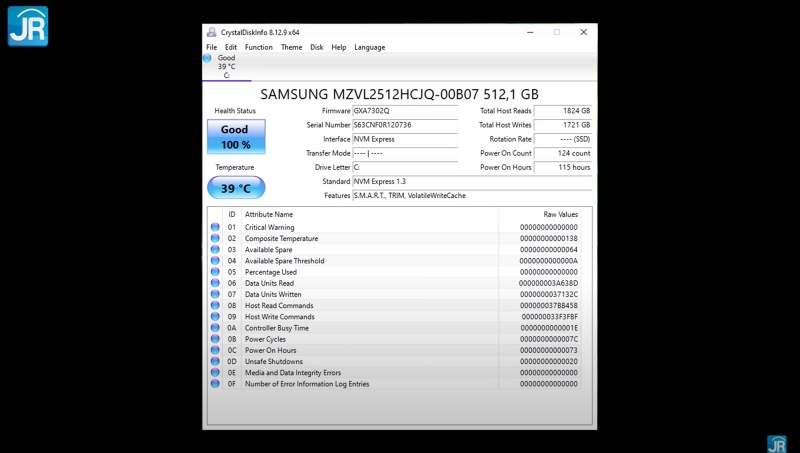Click the 39 °C temperature button

[x=236, y=188]
